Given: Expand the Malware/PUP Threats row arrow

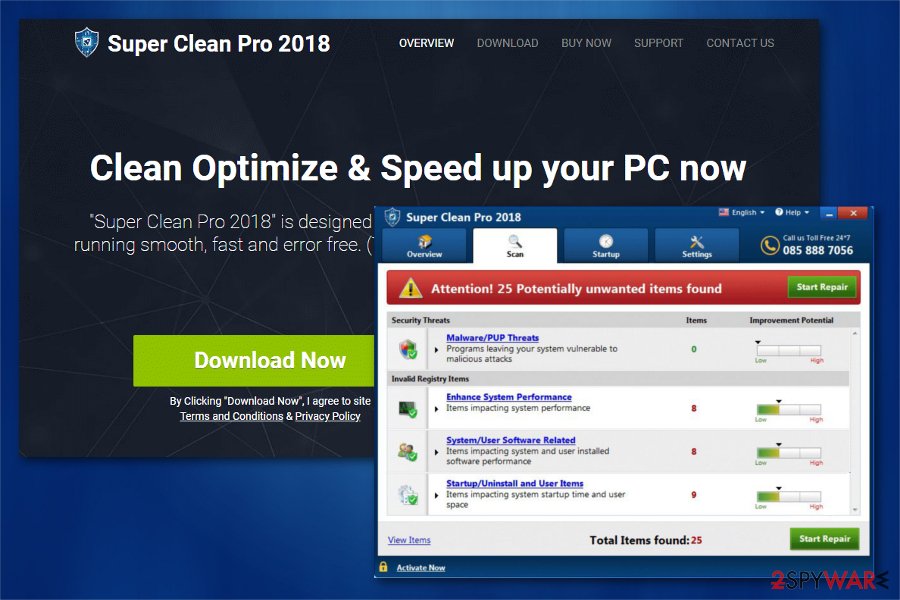Looking at the screenshot, I should pos(437,349).
